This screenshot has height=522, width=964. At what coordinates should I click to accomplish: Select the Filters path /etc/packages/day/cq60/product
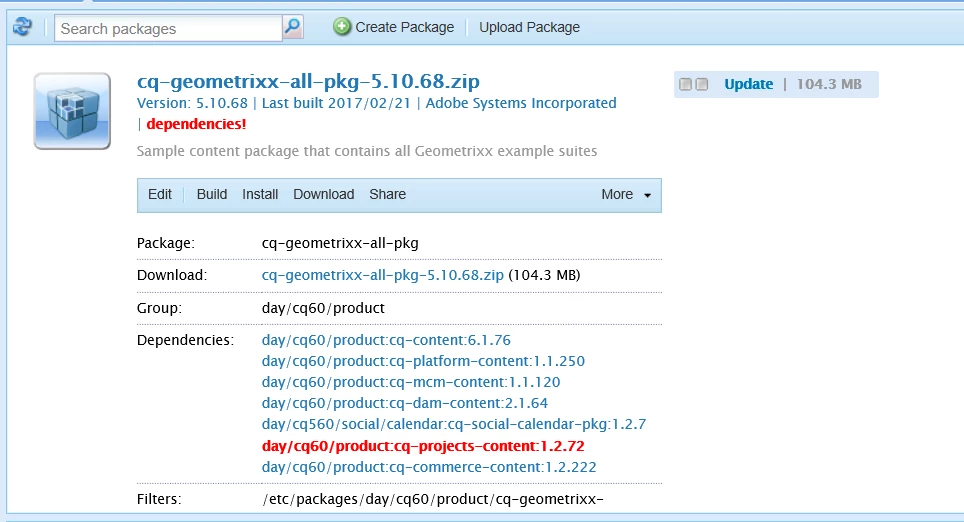coord(433,499)
